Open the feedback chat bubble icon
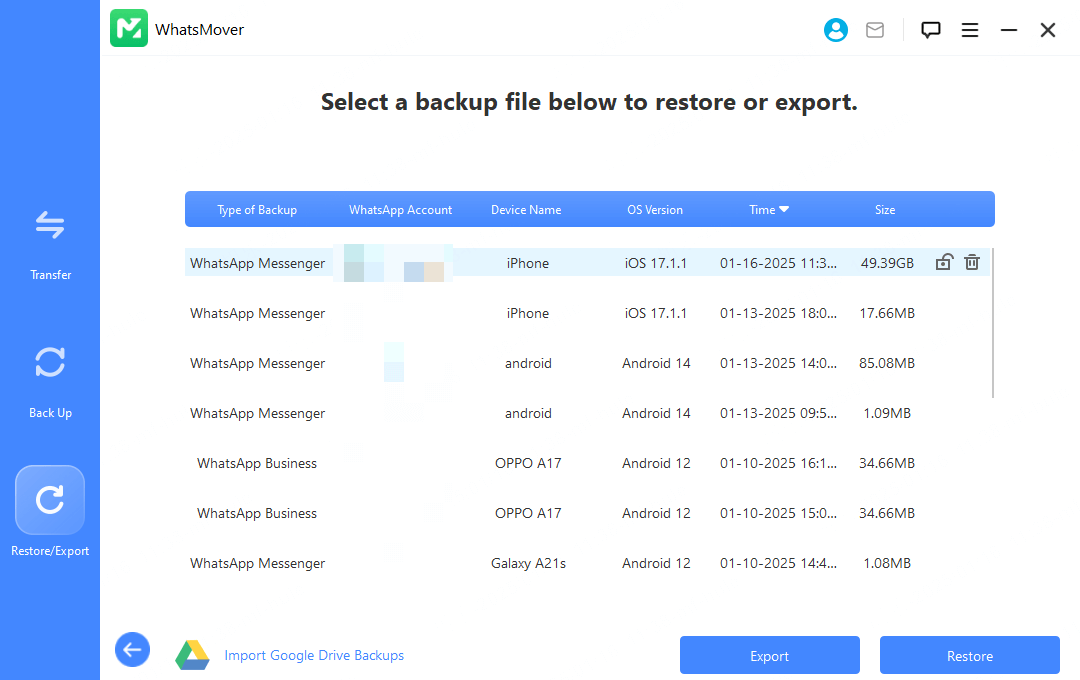 point(931,30)
